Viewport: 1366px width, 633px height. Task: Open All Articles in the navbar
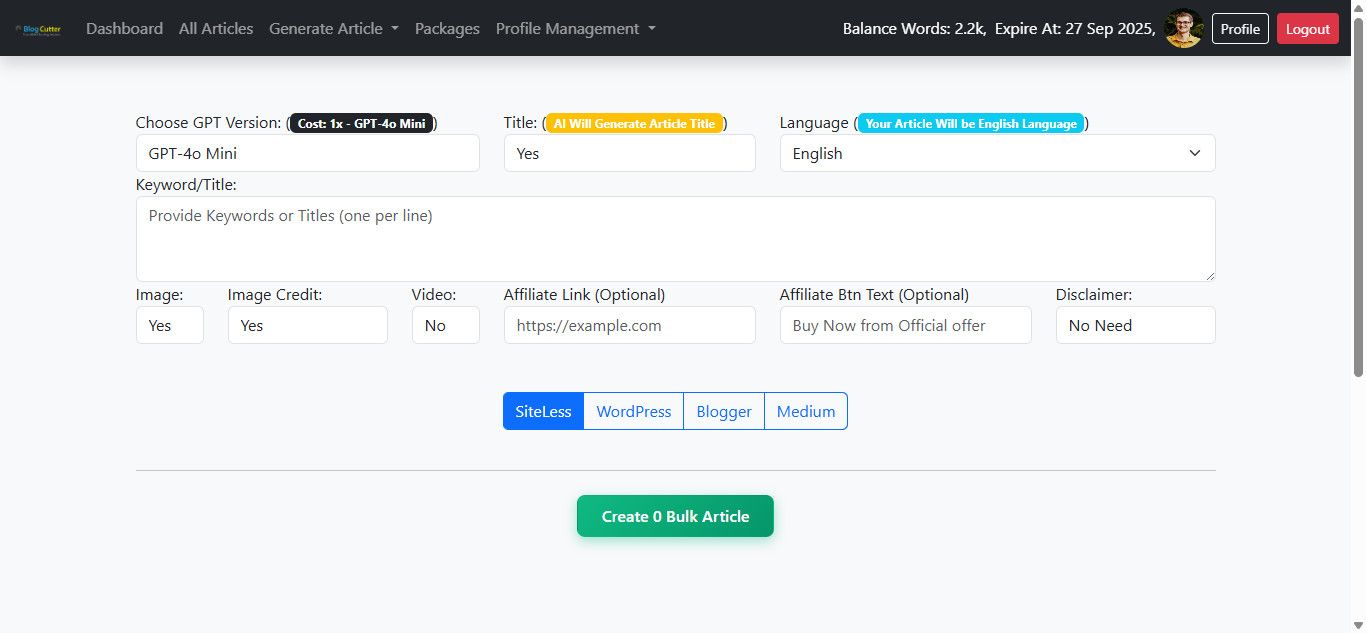point(216,29)
